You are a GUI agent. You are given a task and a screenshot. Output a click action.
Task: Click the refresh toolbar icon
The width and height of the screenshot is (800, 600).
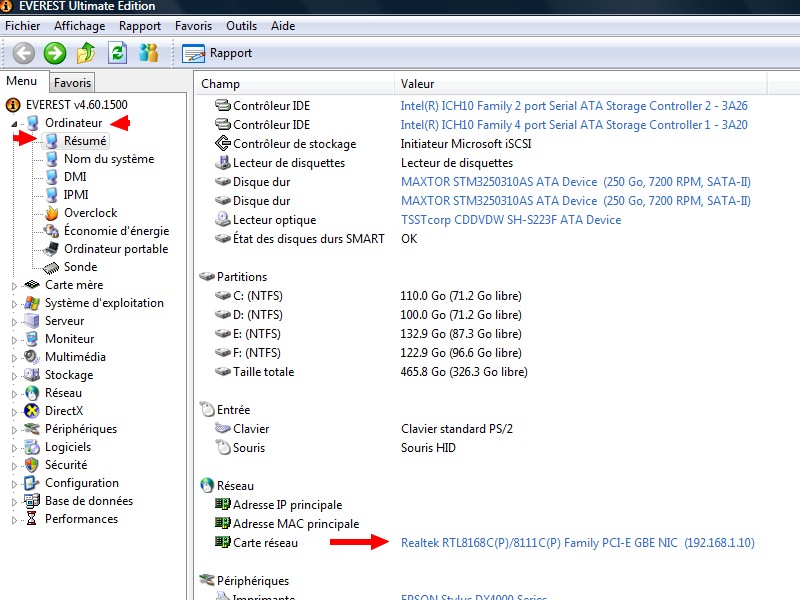(x=118, y=53)
